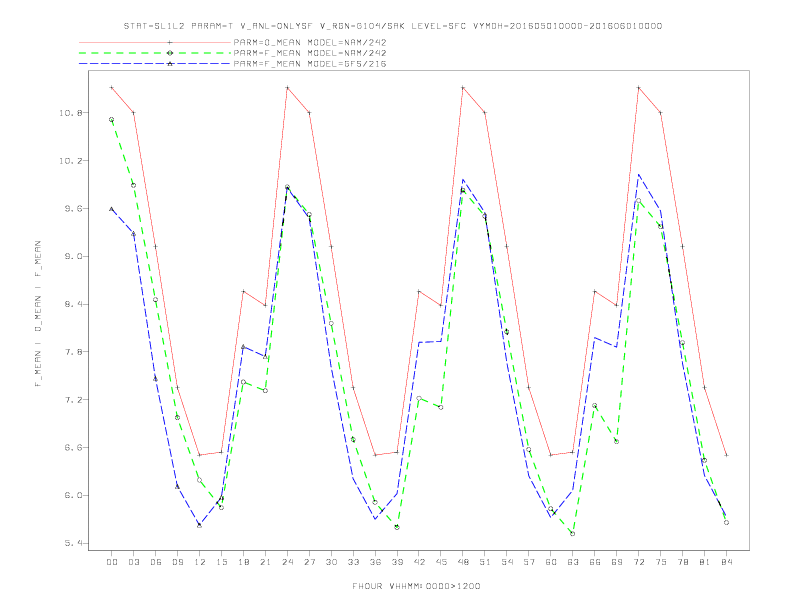Click x-axis tick label 12
792x612 pixels.
pos(200,562)
